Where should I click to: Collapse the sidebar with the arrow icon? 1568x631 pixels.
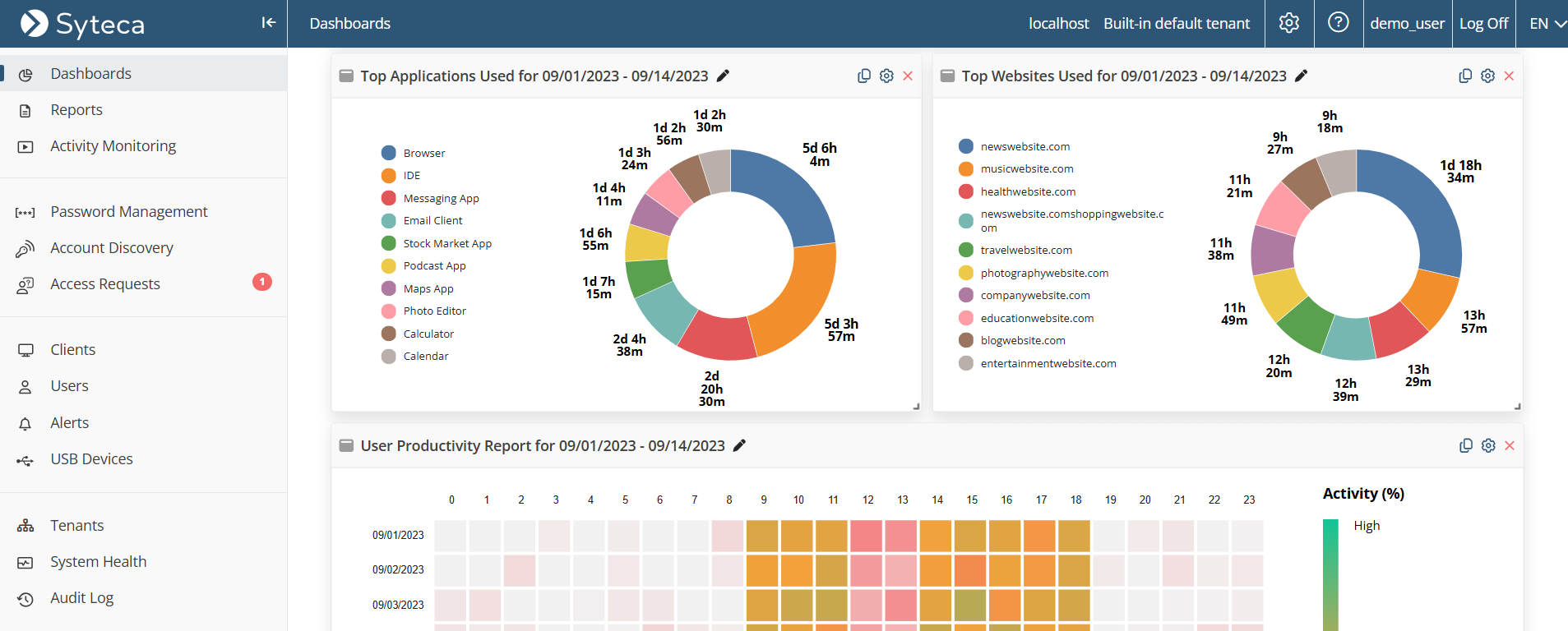coord(268,23)
